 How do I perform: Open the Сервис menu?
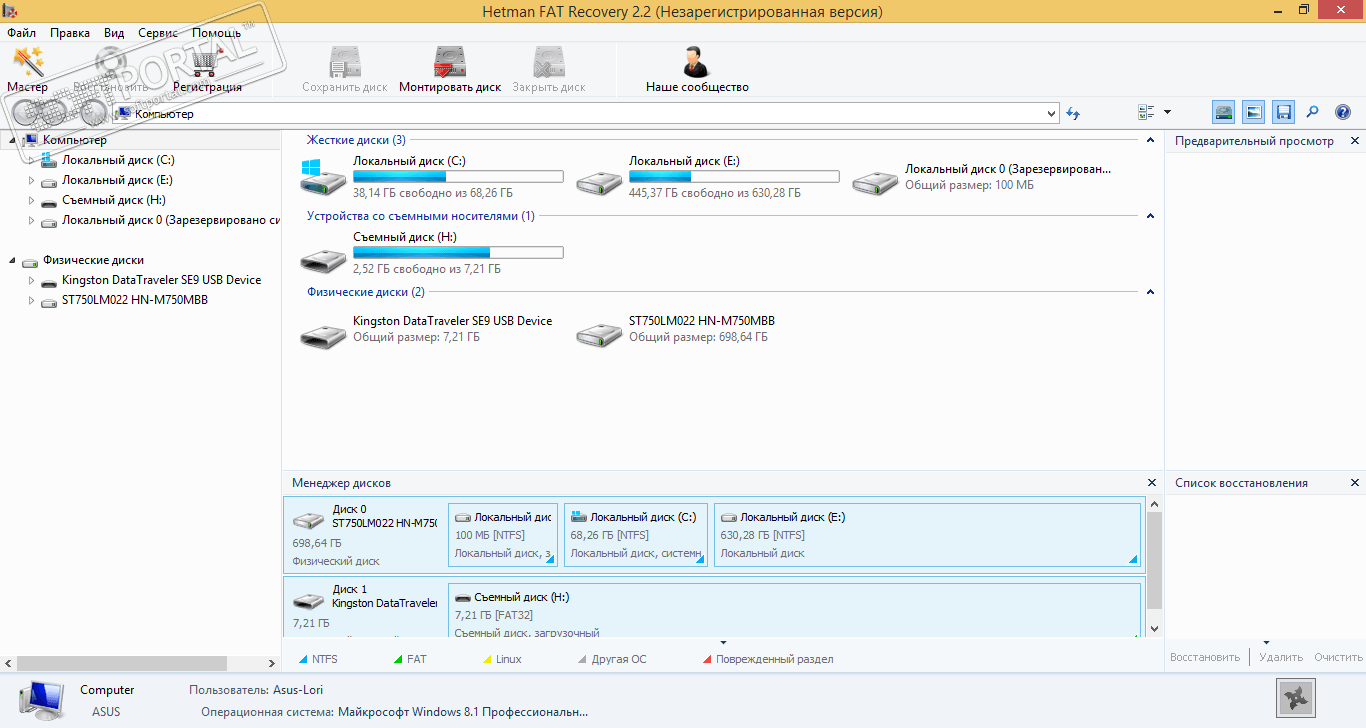158,32
